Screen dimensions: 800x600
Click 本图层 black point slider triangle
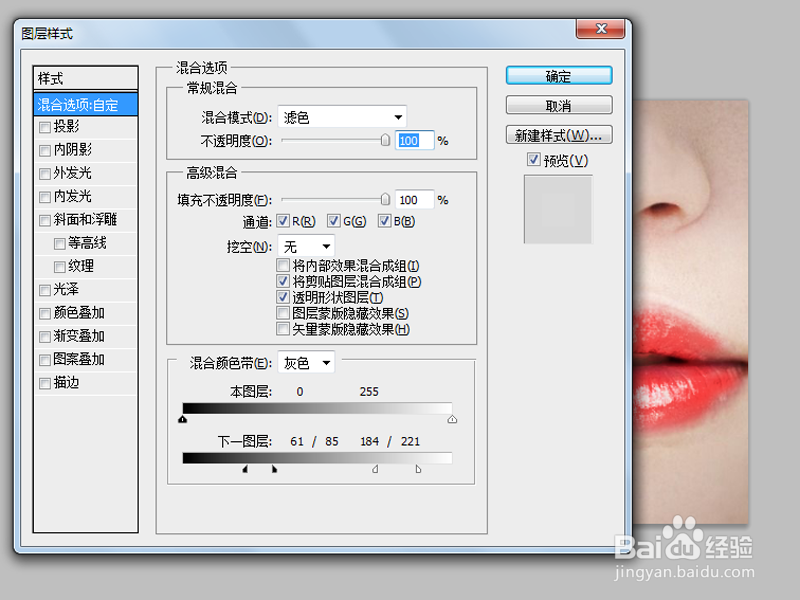(x=183, y=419)
